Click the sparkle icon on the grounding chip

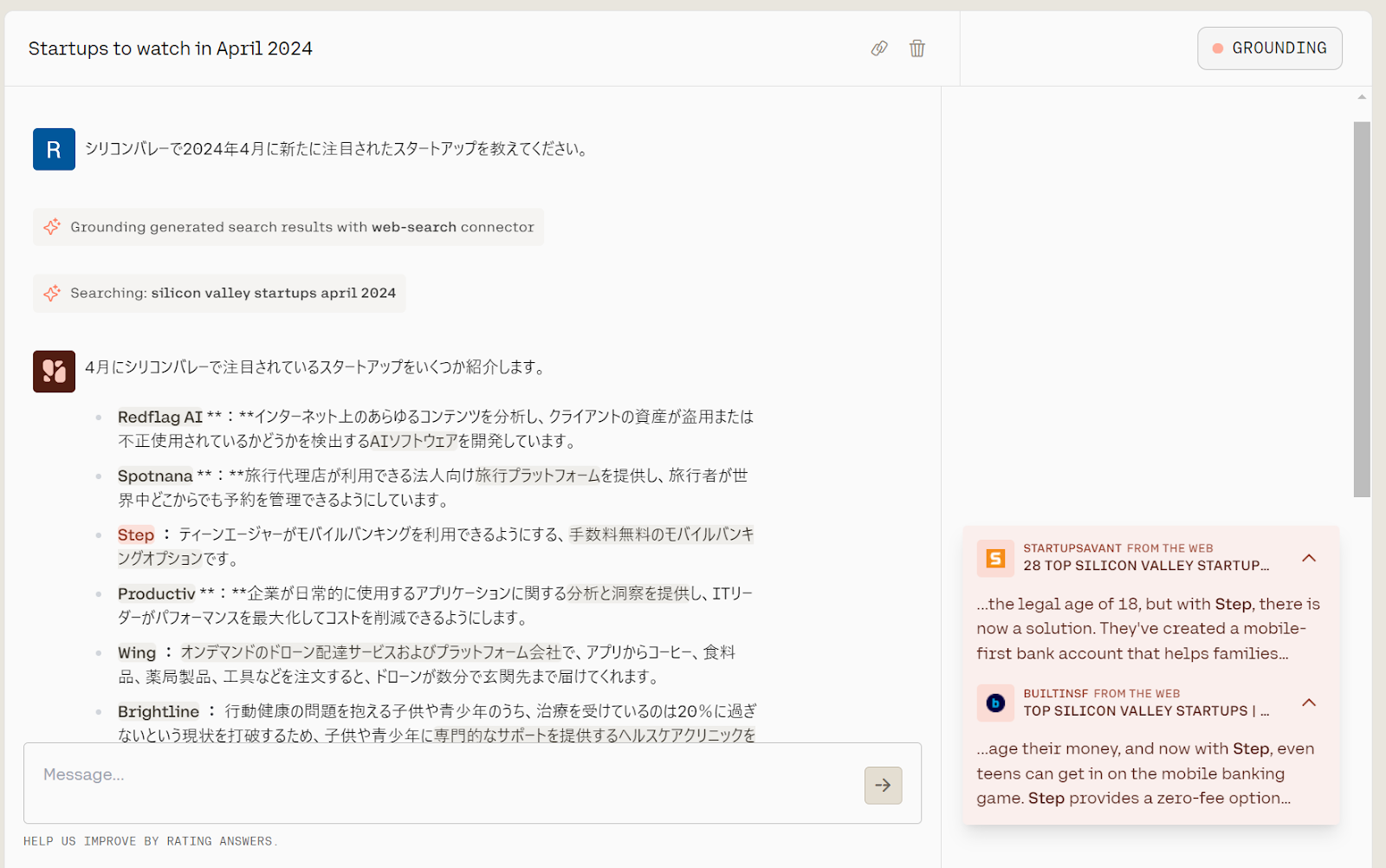pos(52,226)
